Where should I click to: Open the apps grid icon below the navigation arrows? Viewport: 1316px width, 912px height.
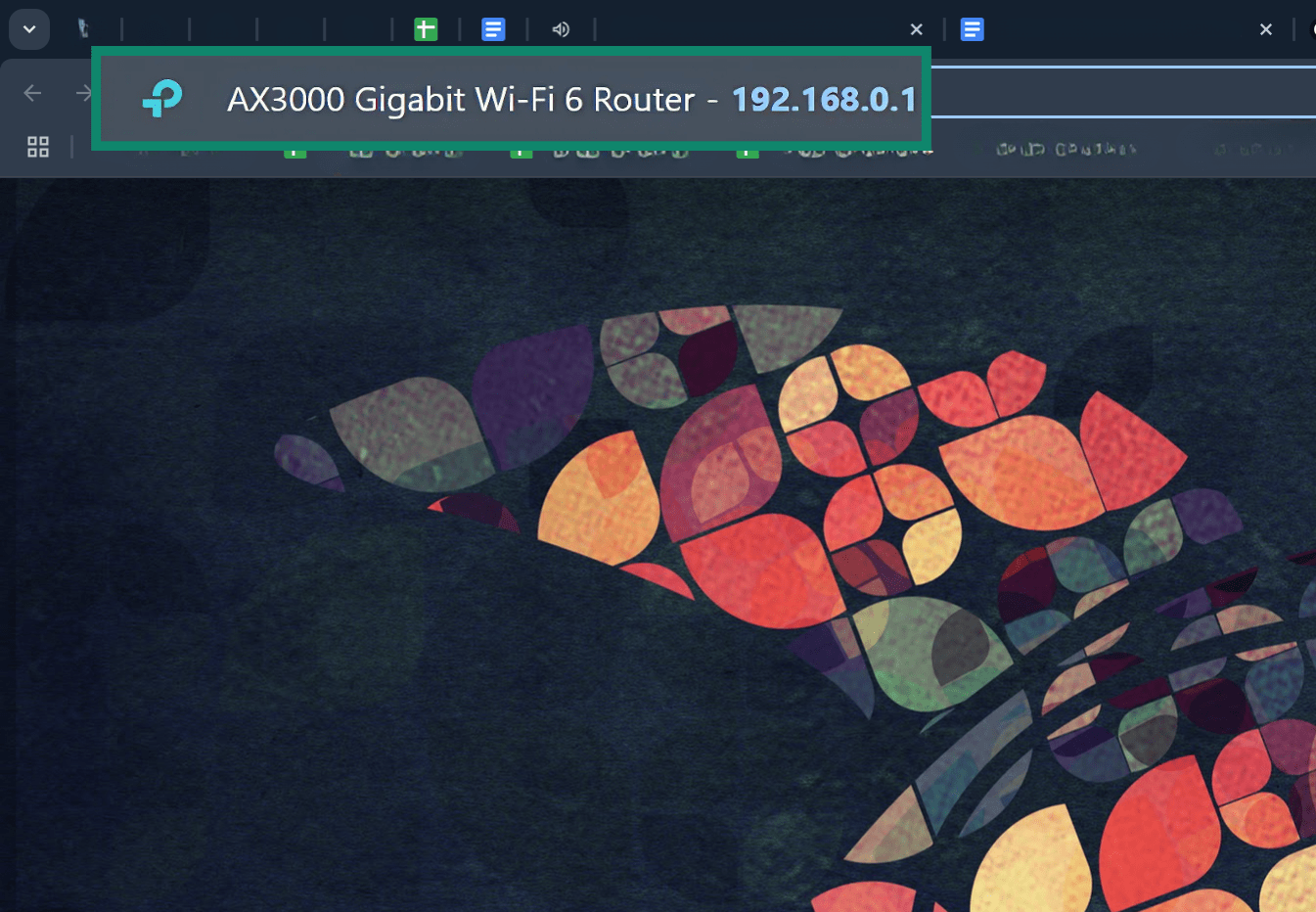37,147
